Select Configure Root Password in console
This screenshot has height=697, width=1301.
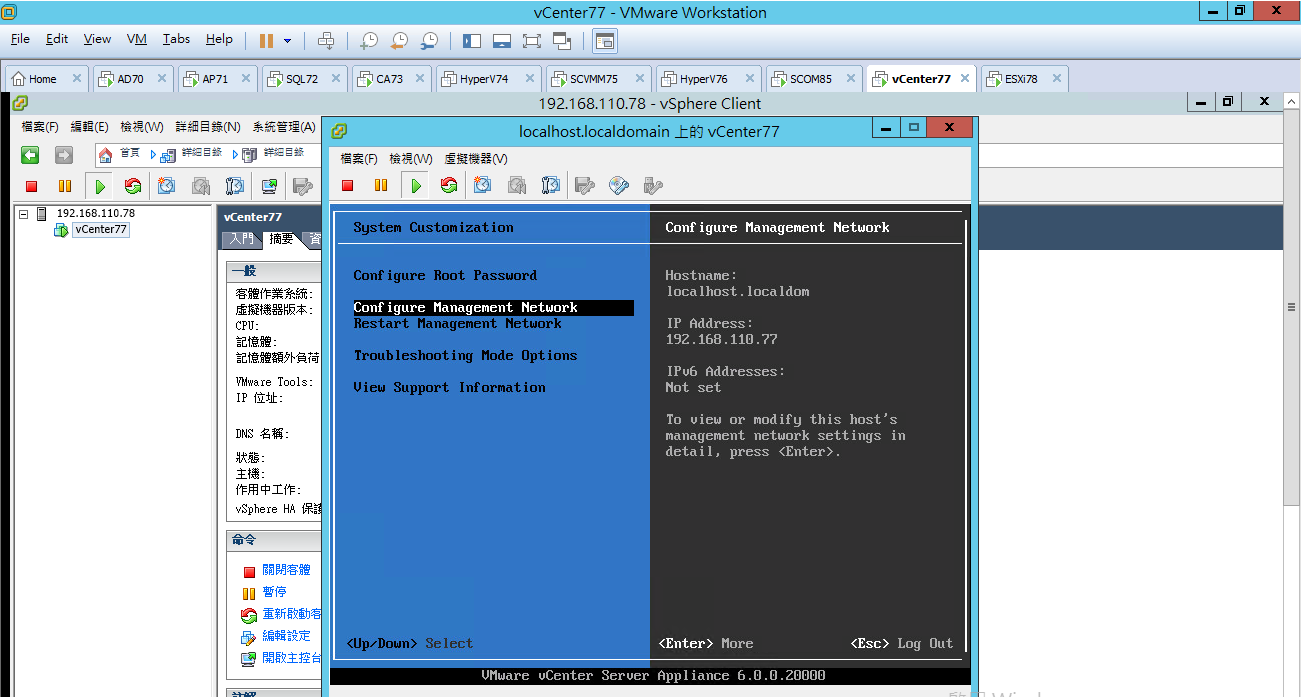click(x=445, y=276)
